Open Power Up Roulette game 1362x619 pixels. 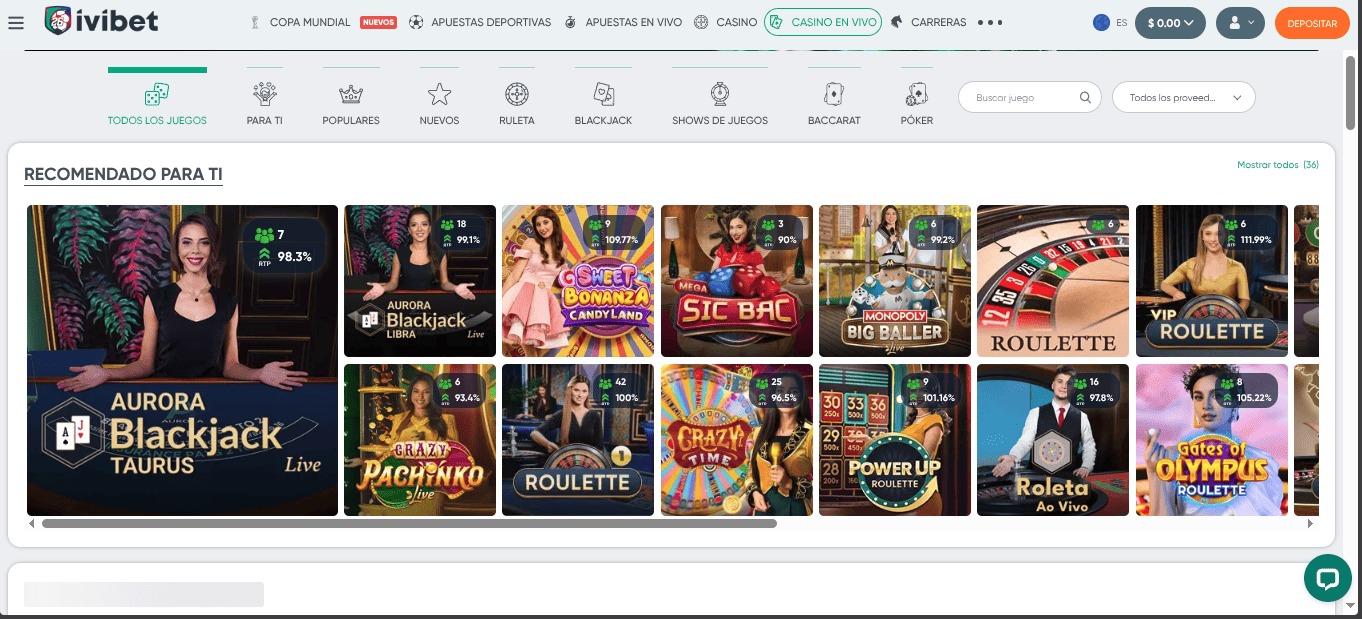tap(895, 440)
